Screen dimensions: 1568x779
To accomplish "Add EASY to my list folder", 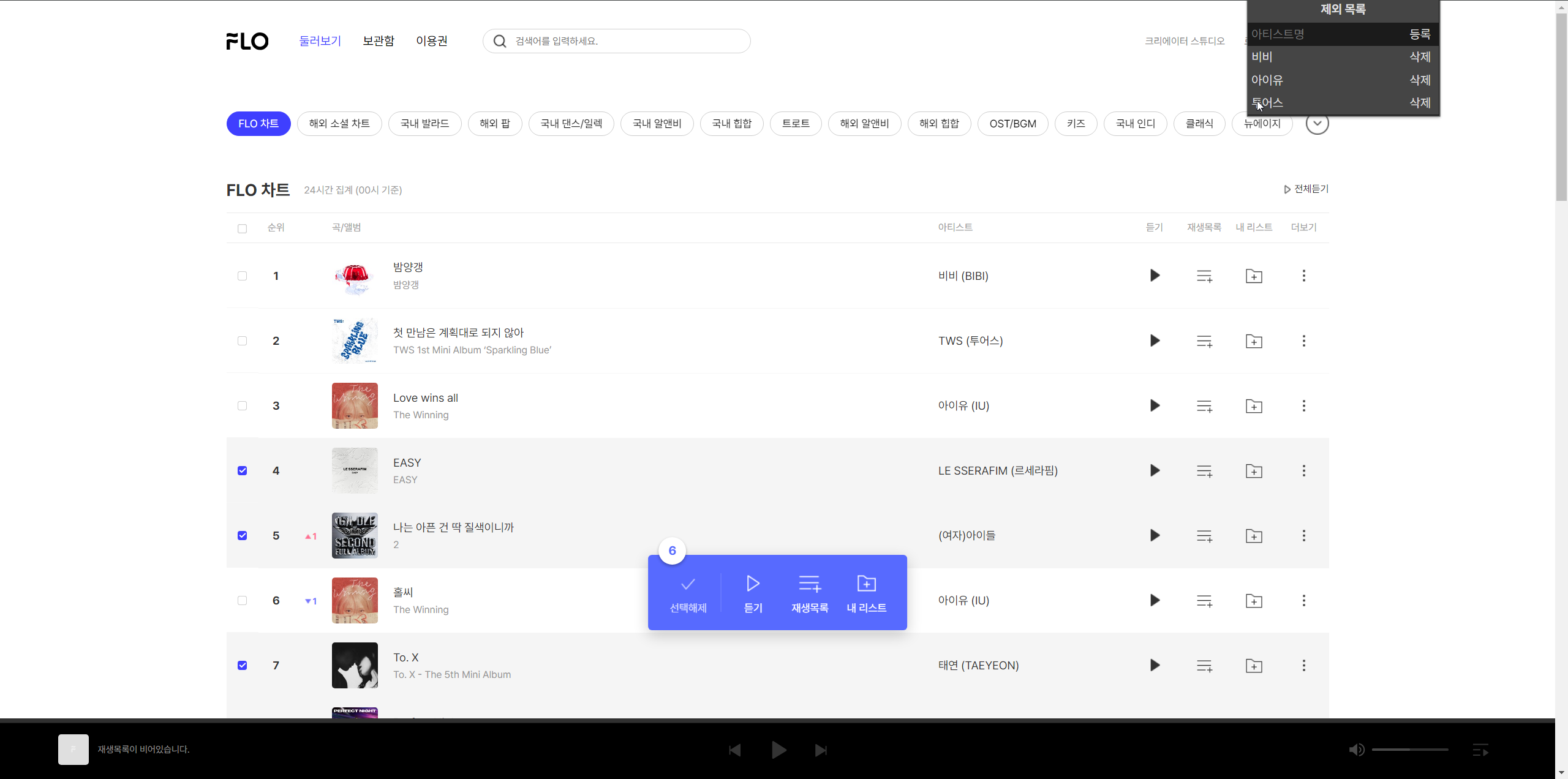I will [x=1254, y=471].
